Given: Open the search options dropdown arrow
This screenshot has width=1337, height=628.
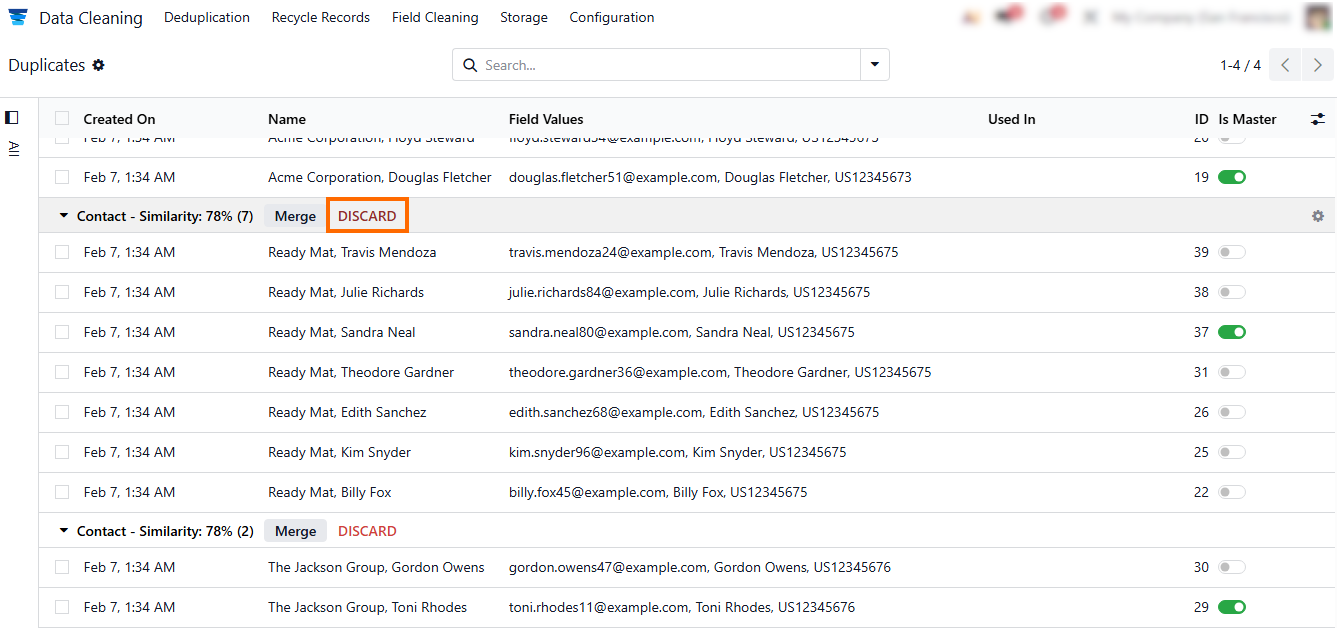Looking at the screenshot, I should [x=875, y=65].
